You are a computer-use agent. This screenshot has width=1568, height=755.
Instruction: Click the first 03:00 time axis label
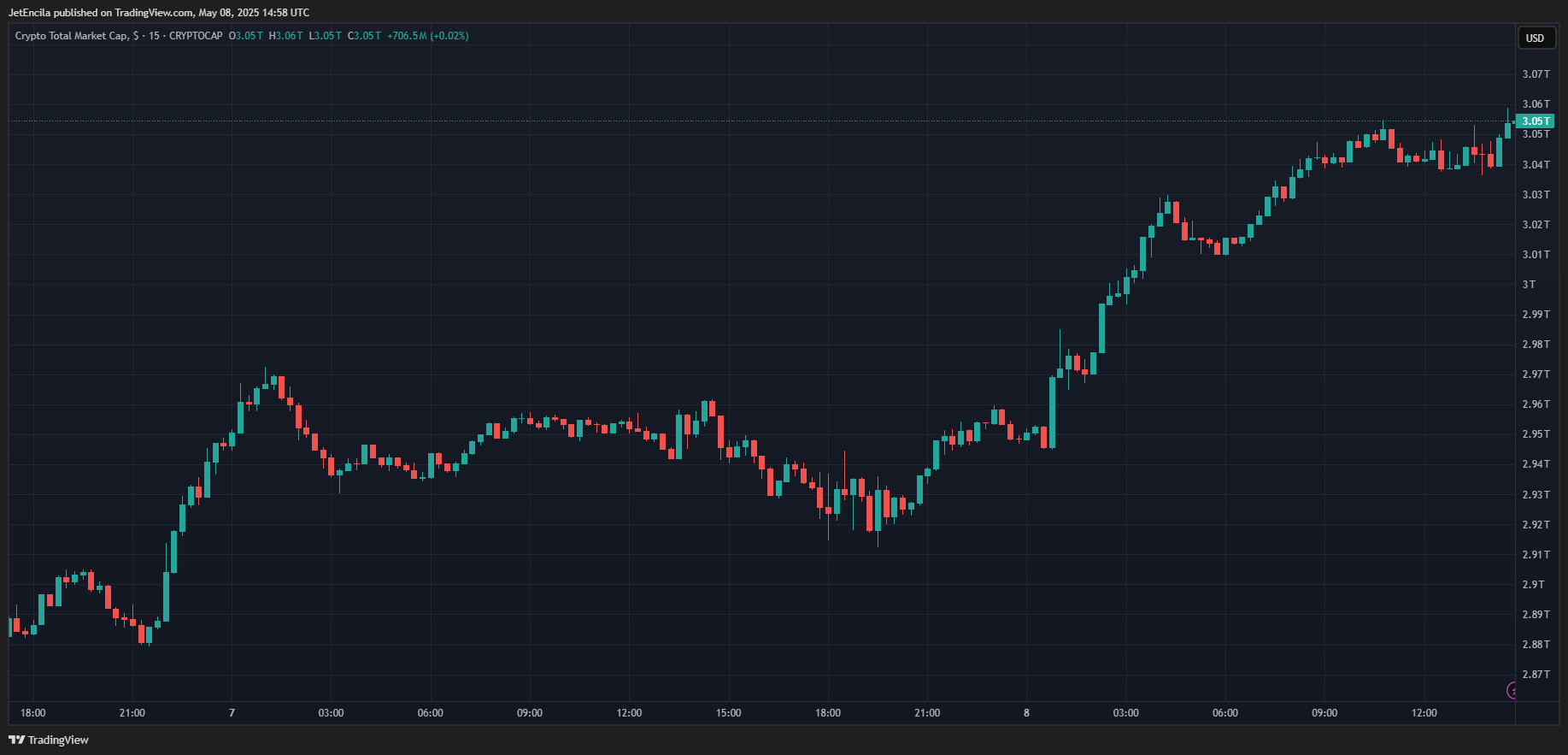[x=332, y=713]
